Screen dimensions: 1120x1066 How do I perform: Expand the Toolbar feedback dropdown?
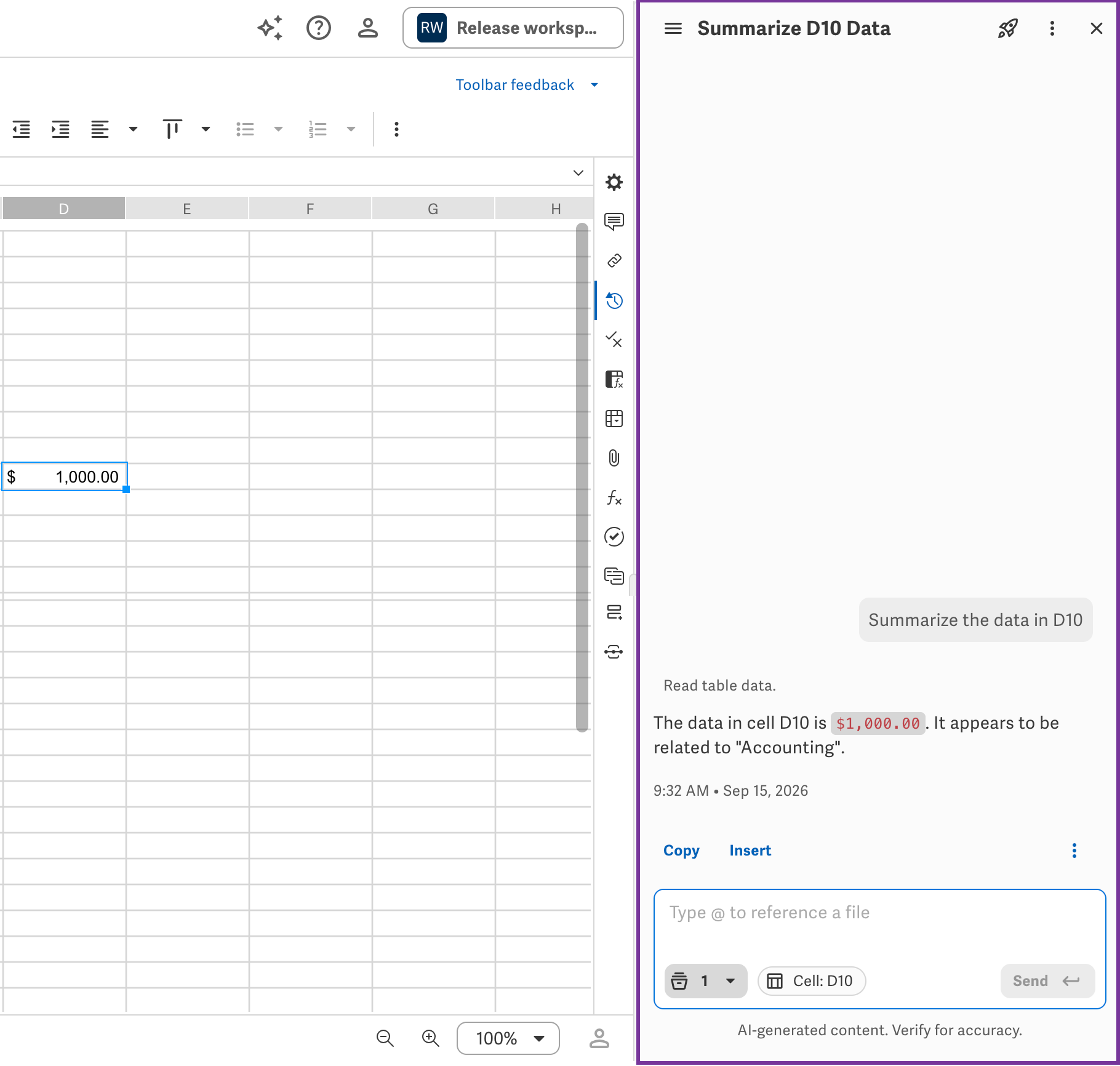594,85
